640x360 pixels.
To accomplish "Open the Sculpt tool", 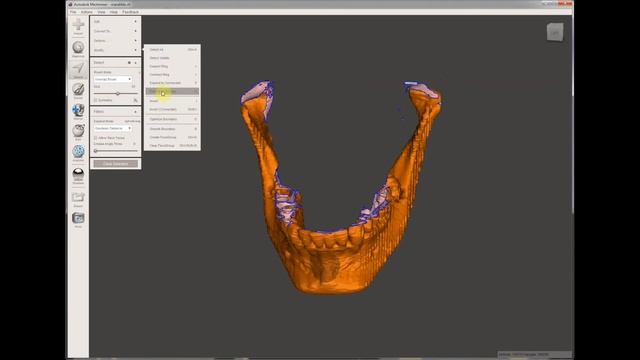I will coord(78,90).
